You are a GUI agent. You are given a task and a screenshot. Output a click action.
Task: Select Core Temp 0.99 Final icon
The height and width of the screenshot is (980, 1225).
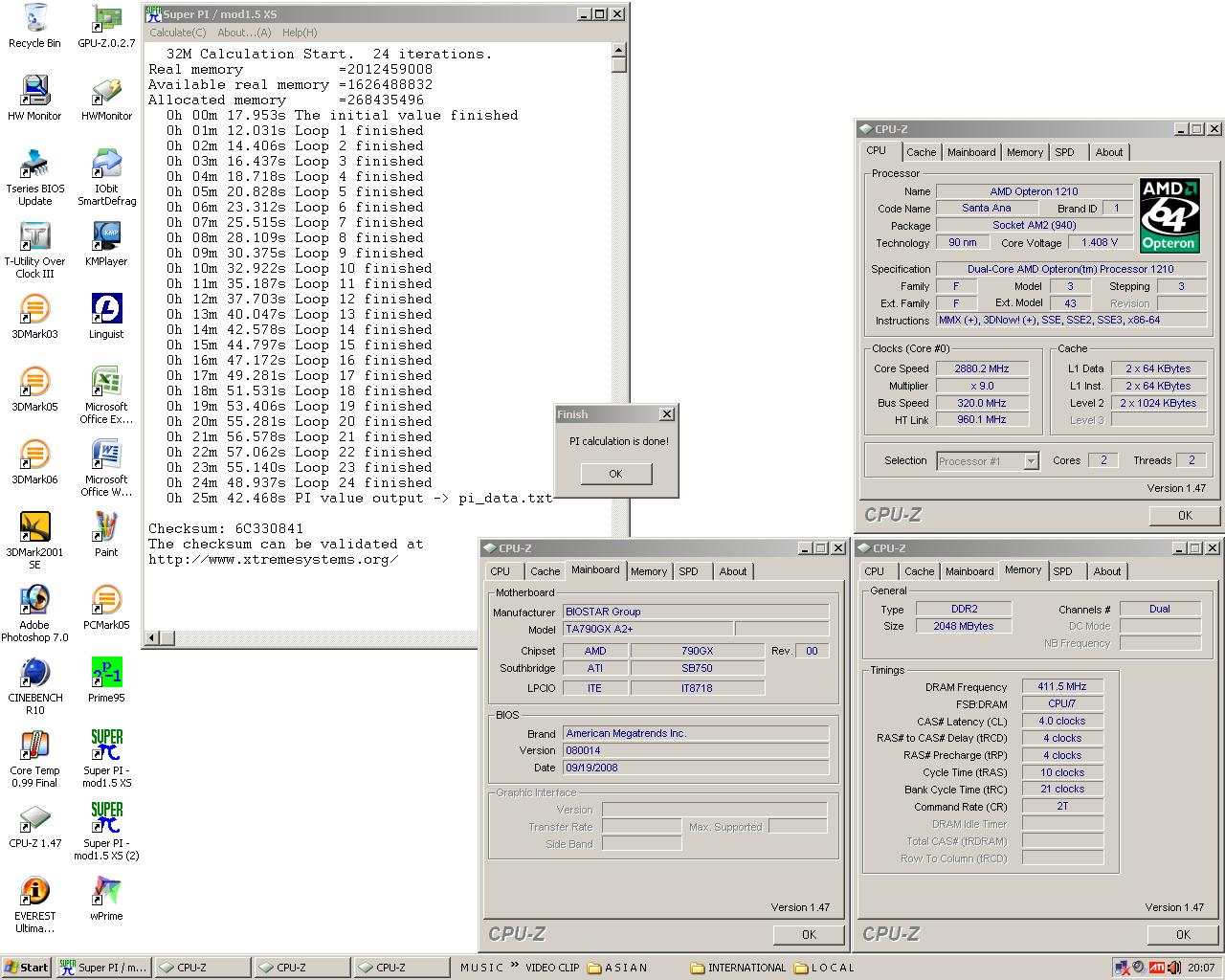coord(34,759)
